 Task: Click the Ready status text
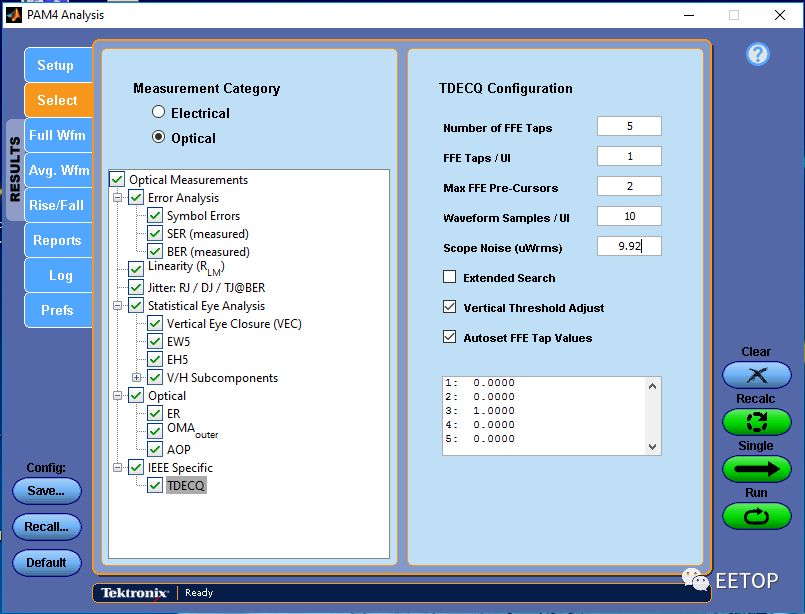(199, 592)
